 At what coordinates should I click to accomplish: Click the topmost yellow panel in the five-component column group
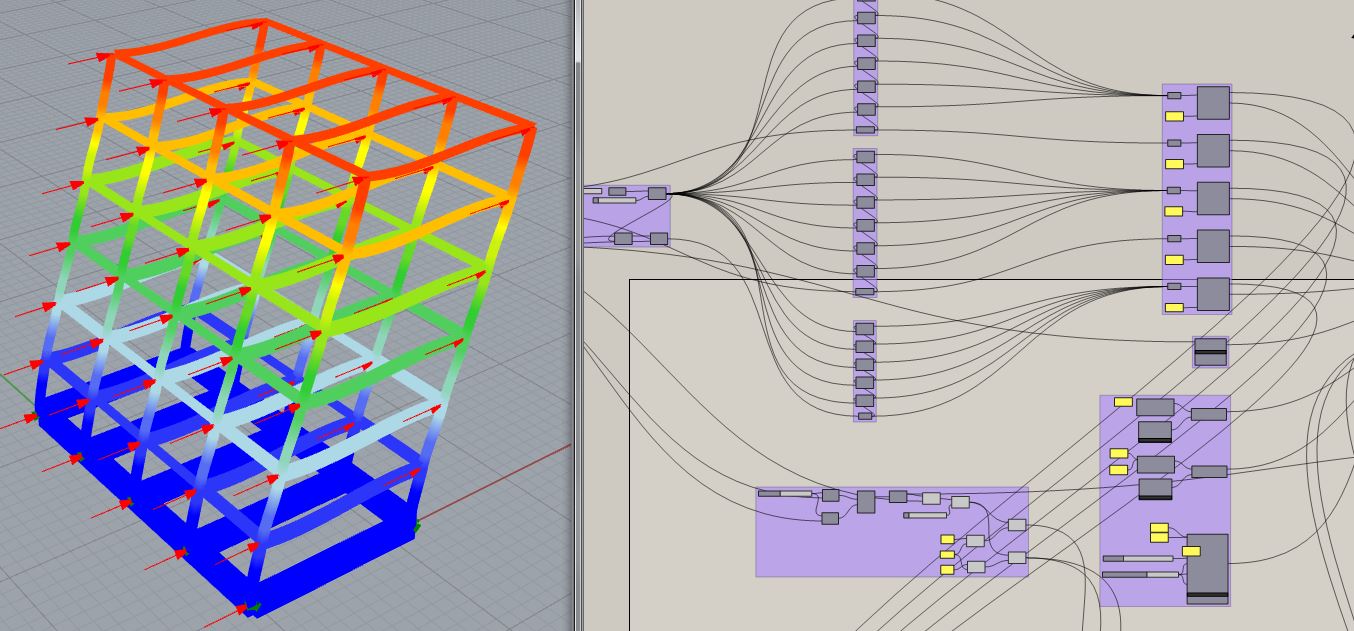pyautogui.click(x=1174, y=116)
